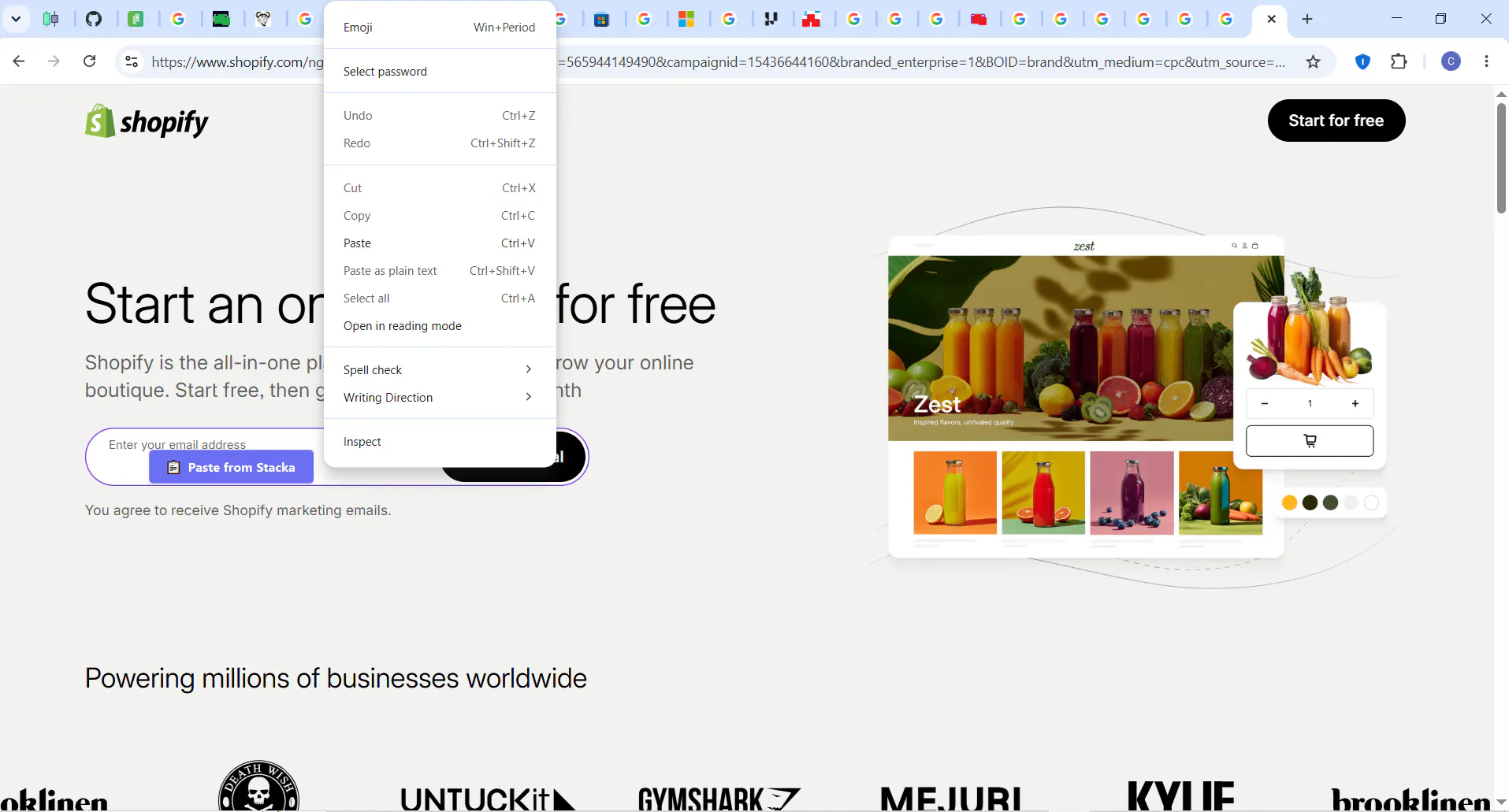Open Chrome's three-dot menu
Viewport: 1509px width, 812px height.
(x=1486, y=61)
